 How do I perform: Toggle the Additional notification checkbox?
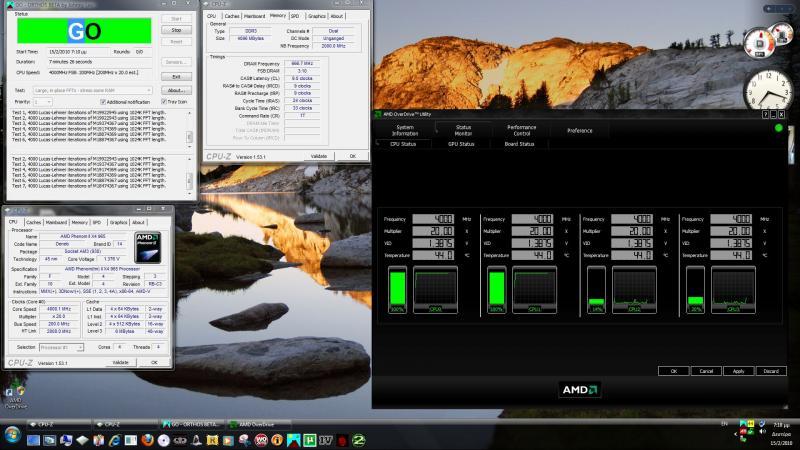[103, 102]
